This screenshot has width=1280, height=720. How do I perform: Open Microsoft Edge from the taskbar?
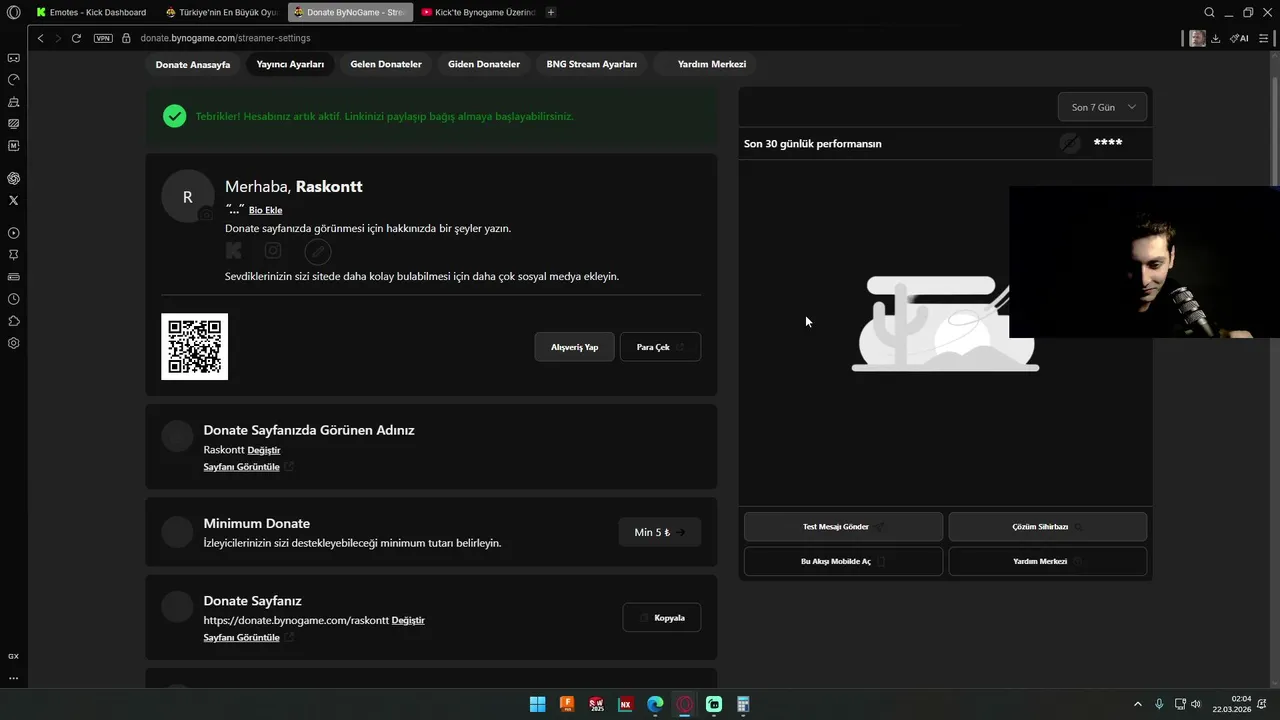(x=655, y=704)
